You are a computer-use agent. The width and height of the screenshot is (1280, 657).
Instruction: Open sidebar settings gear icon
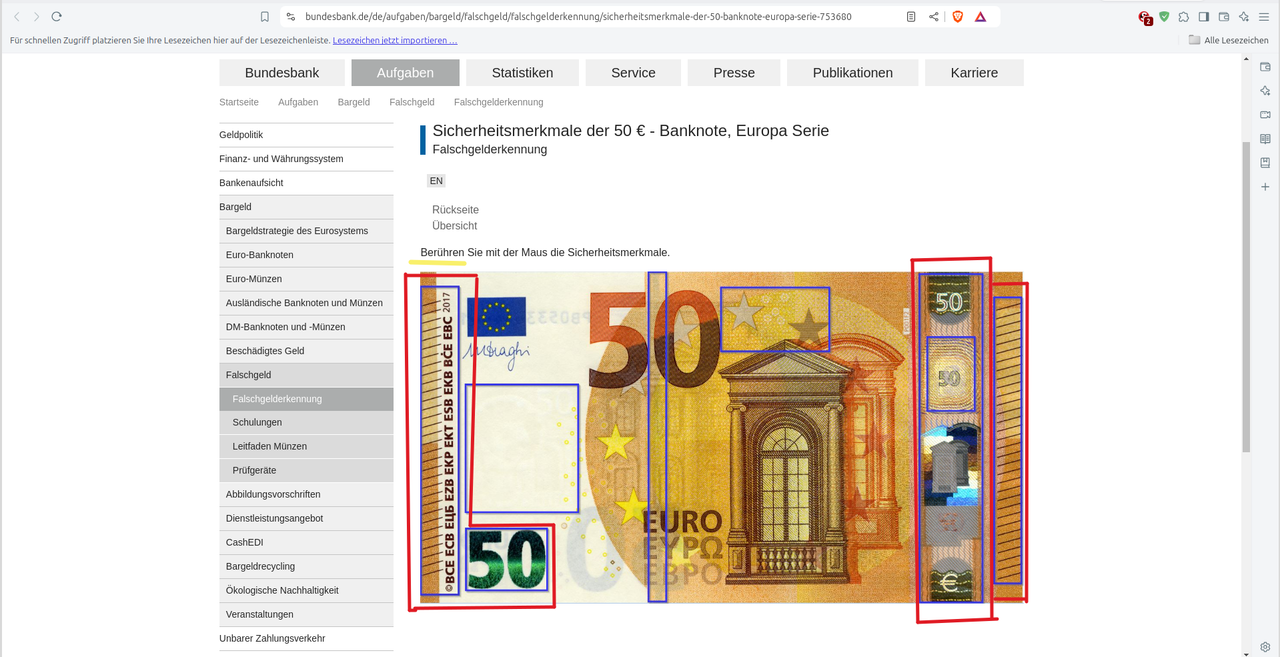pos(1265,647)
